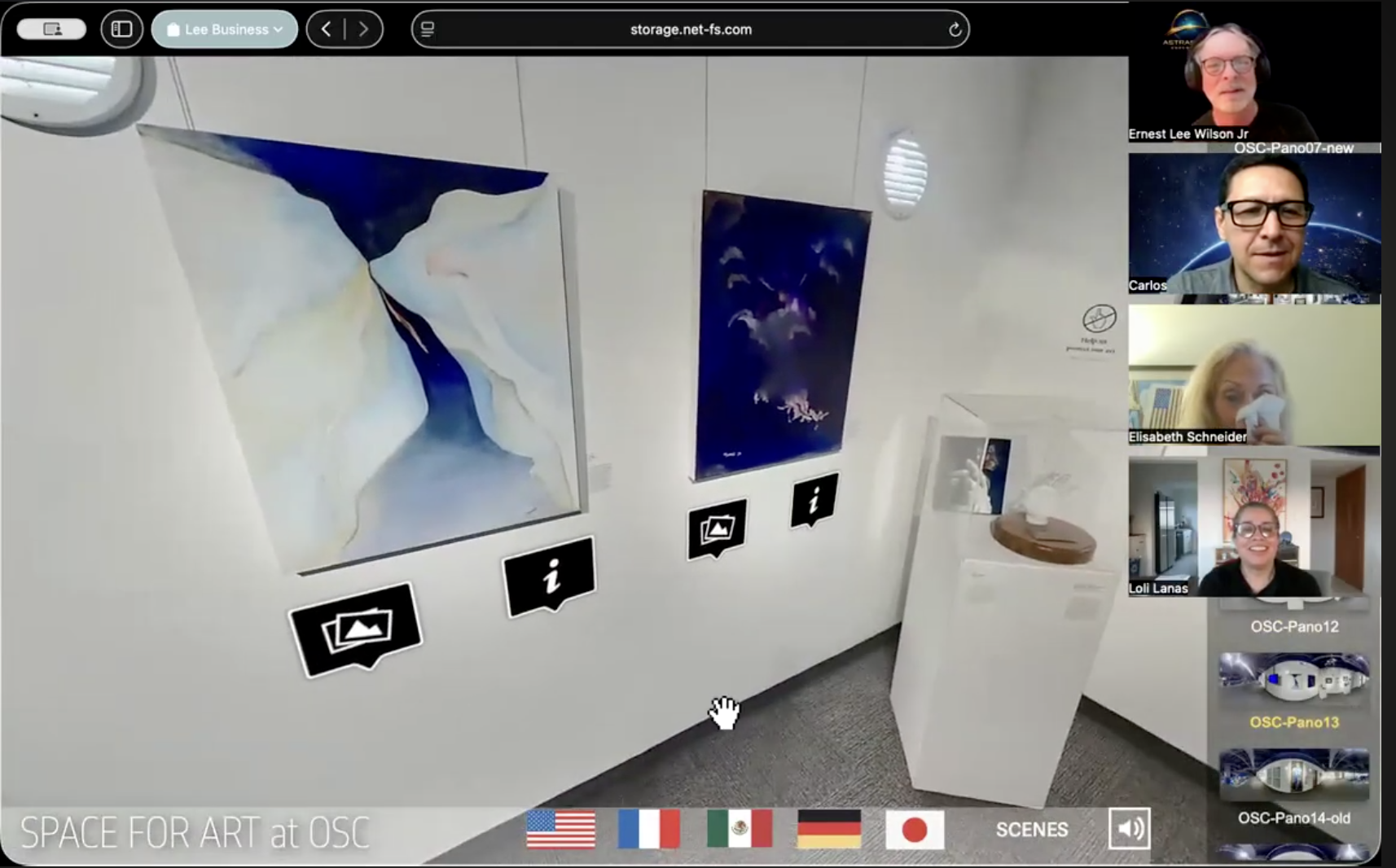Select the Mexican flag language
The height and width of the screenshot is (868, 1396).
coord(740,829)
